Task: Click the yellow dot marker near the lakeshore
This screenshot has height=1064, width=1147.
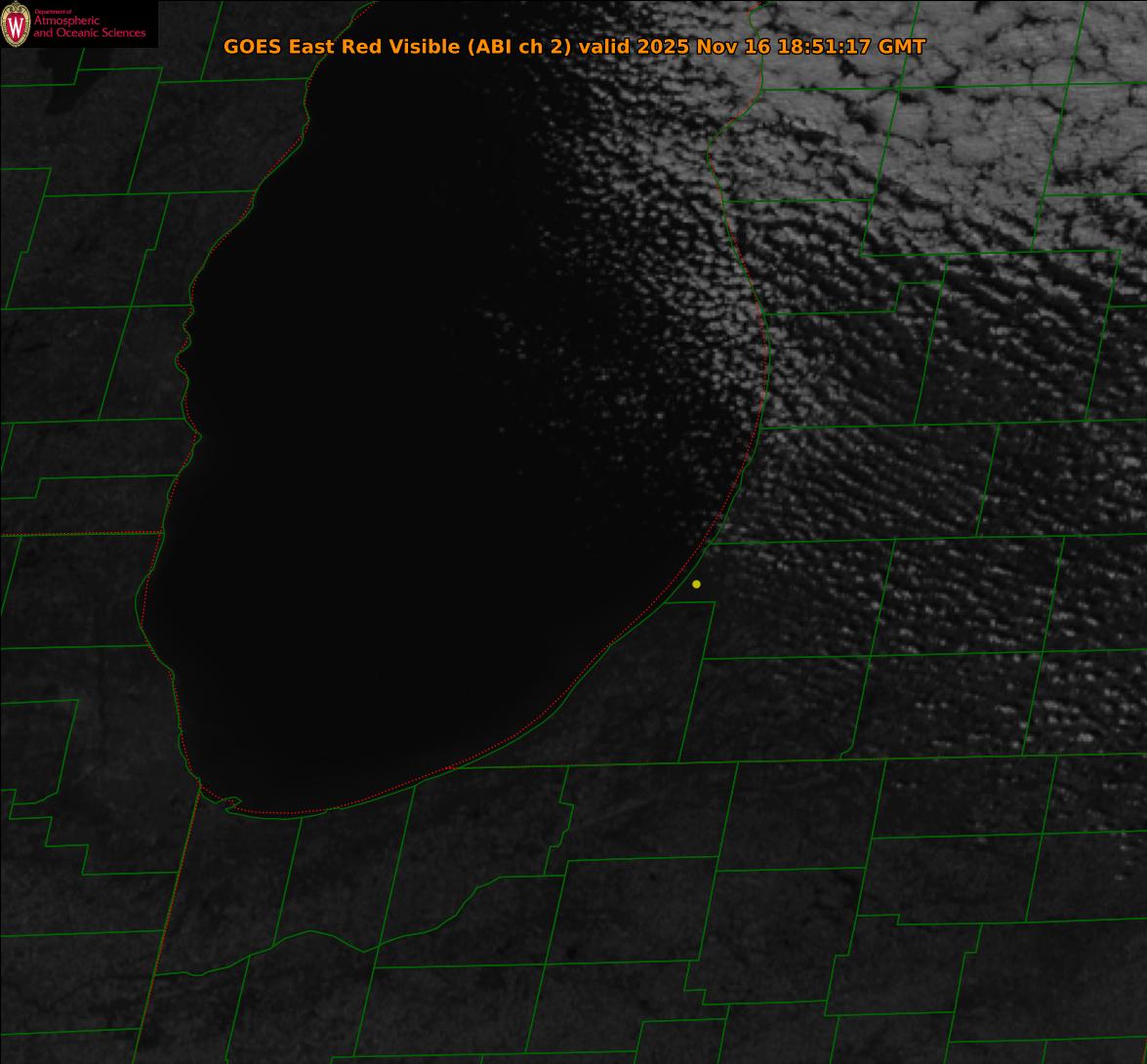Action: 696,585
